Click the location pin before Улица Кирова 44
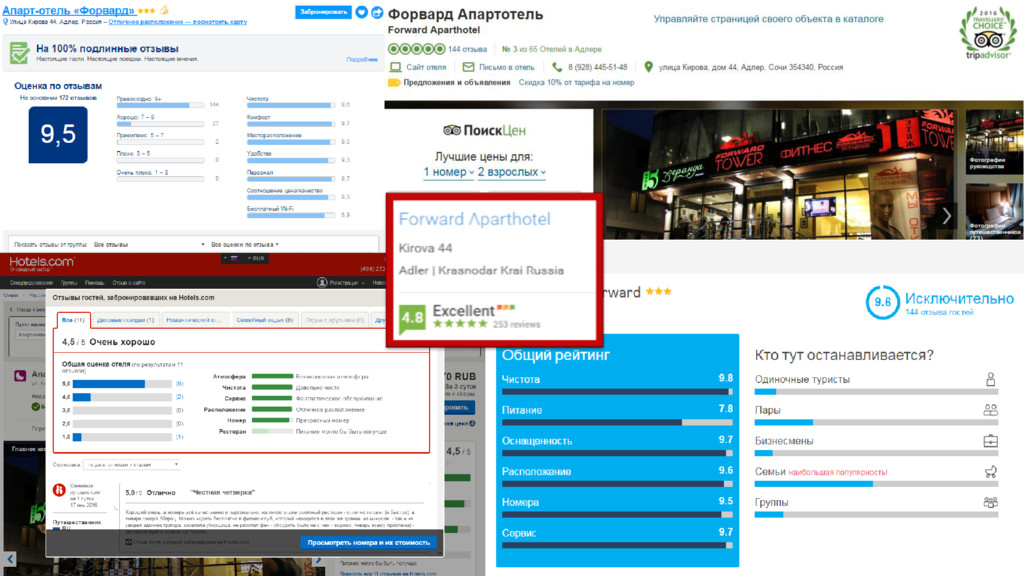Screen dimensions: 1024x576 point(6,22)
